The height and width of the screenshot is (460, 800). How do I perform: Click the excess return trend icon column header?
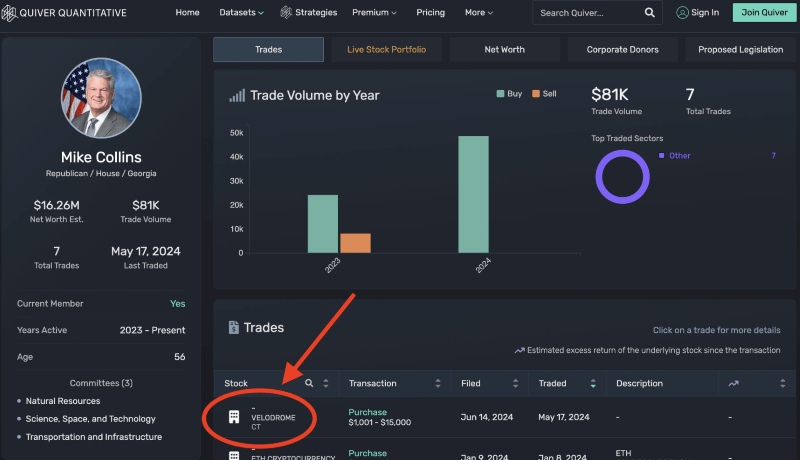(x=733, y=384)
